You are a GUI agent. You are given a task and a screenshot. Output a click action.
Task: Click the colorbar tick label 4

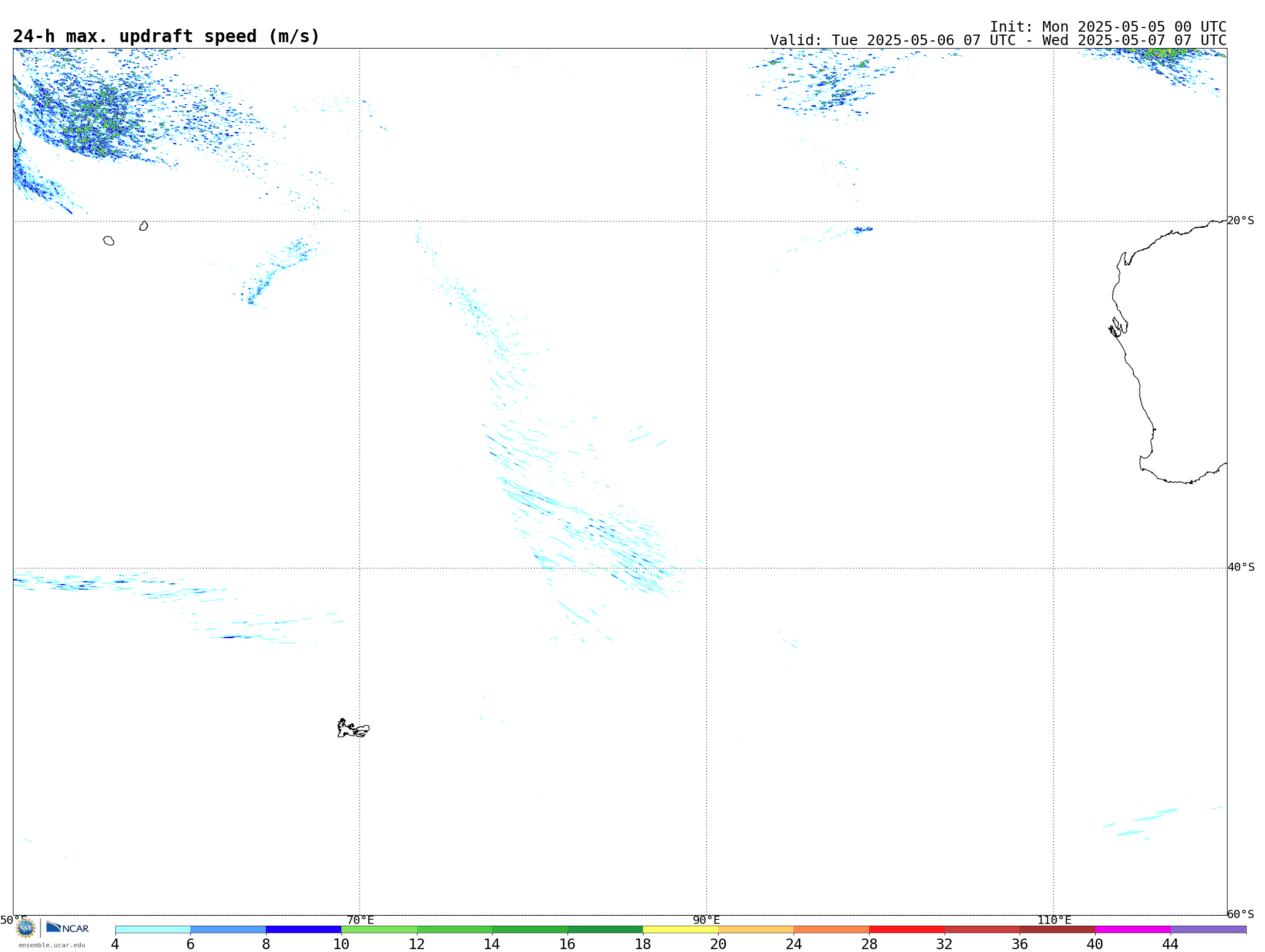[115, 944]
